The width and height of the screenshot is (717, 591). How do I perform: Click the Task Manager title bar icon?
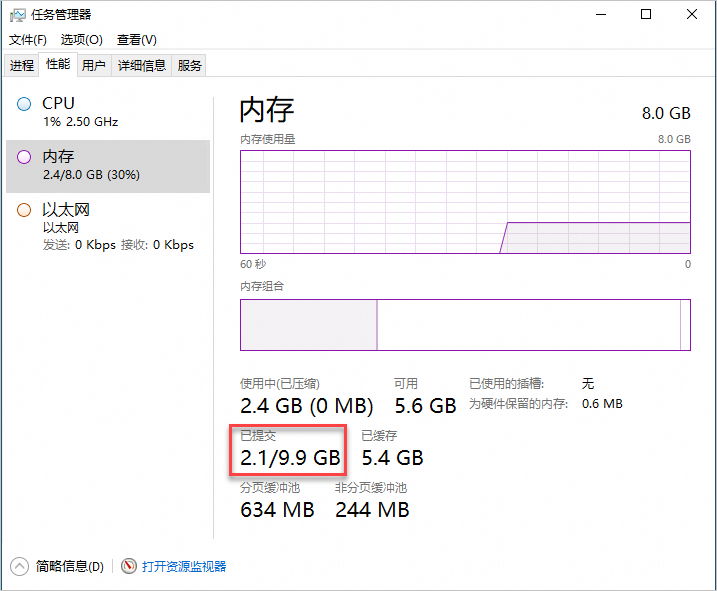coord(18,15)
